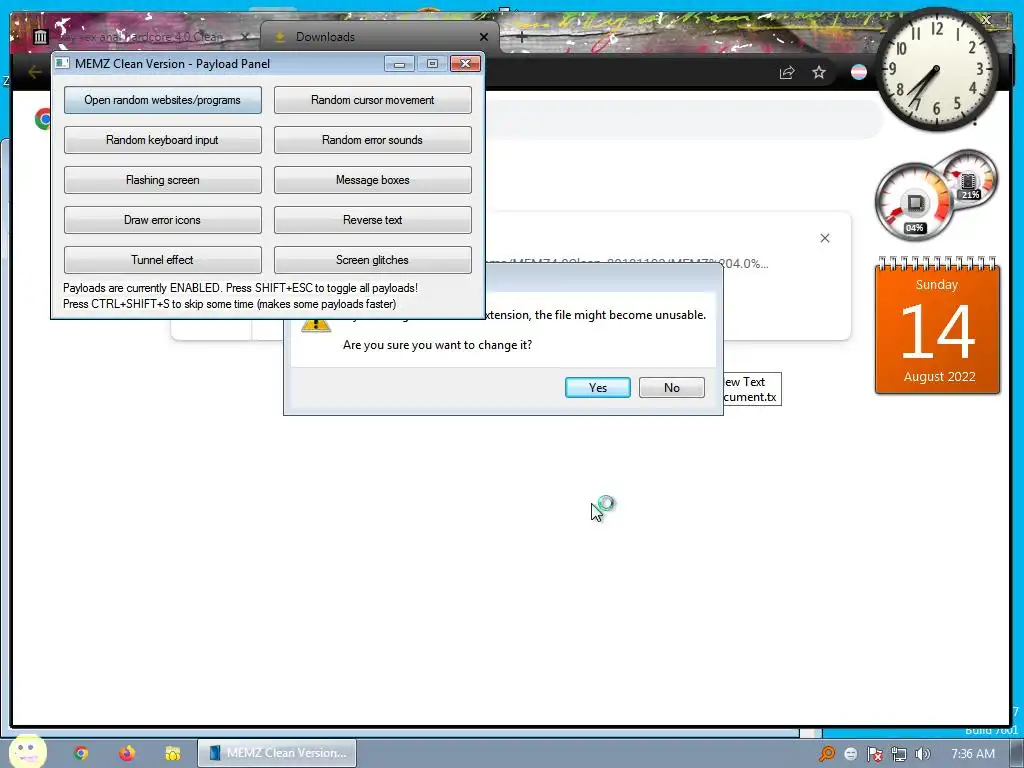The height and width of the screenshot is (768, 1024).
Task: Click the browser share icon
Action: [787, 72]
